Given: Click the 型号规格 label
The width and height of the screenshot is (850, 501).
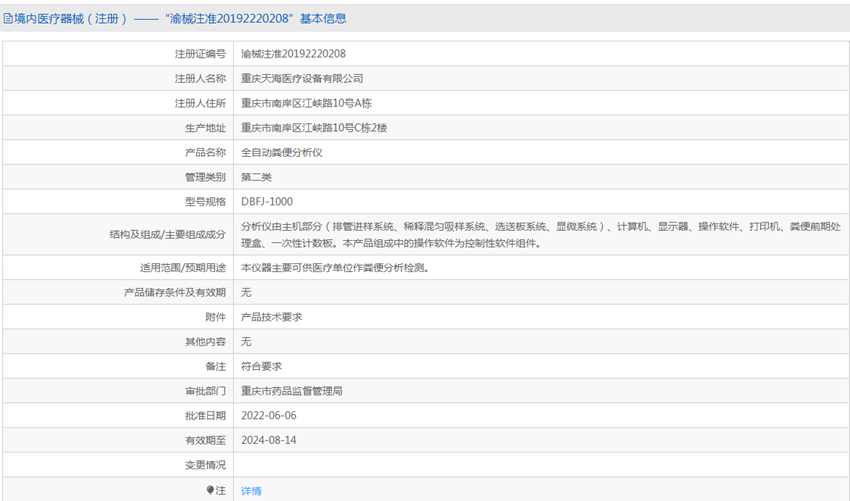Looking at the screenshot, I should (205, 202).
